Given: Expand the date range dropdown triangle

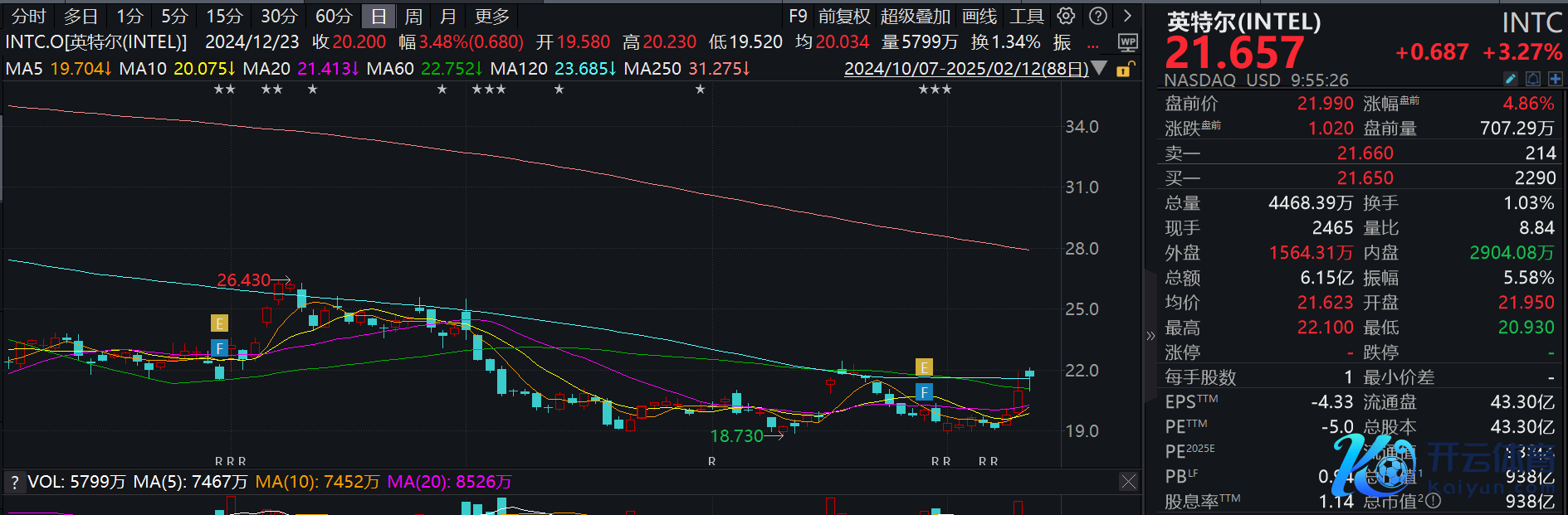Looking at the screenshot, I should point(1100,69).
